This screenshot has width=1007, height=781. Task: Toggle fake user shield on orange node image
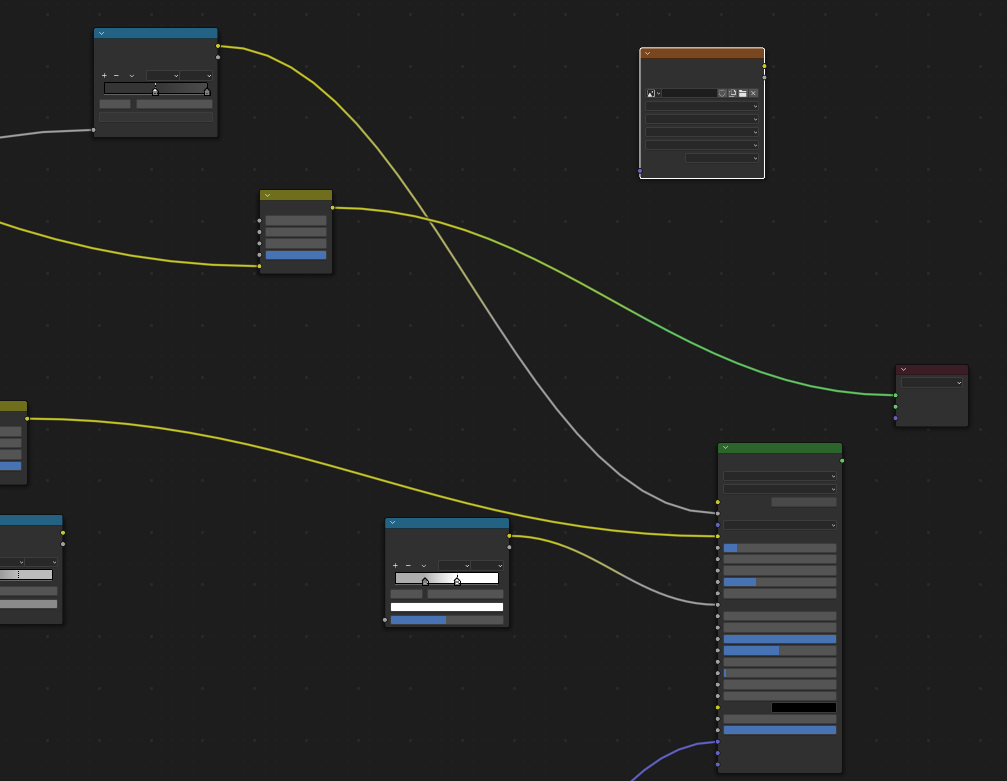[x=722, y=93]
